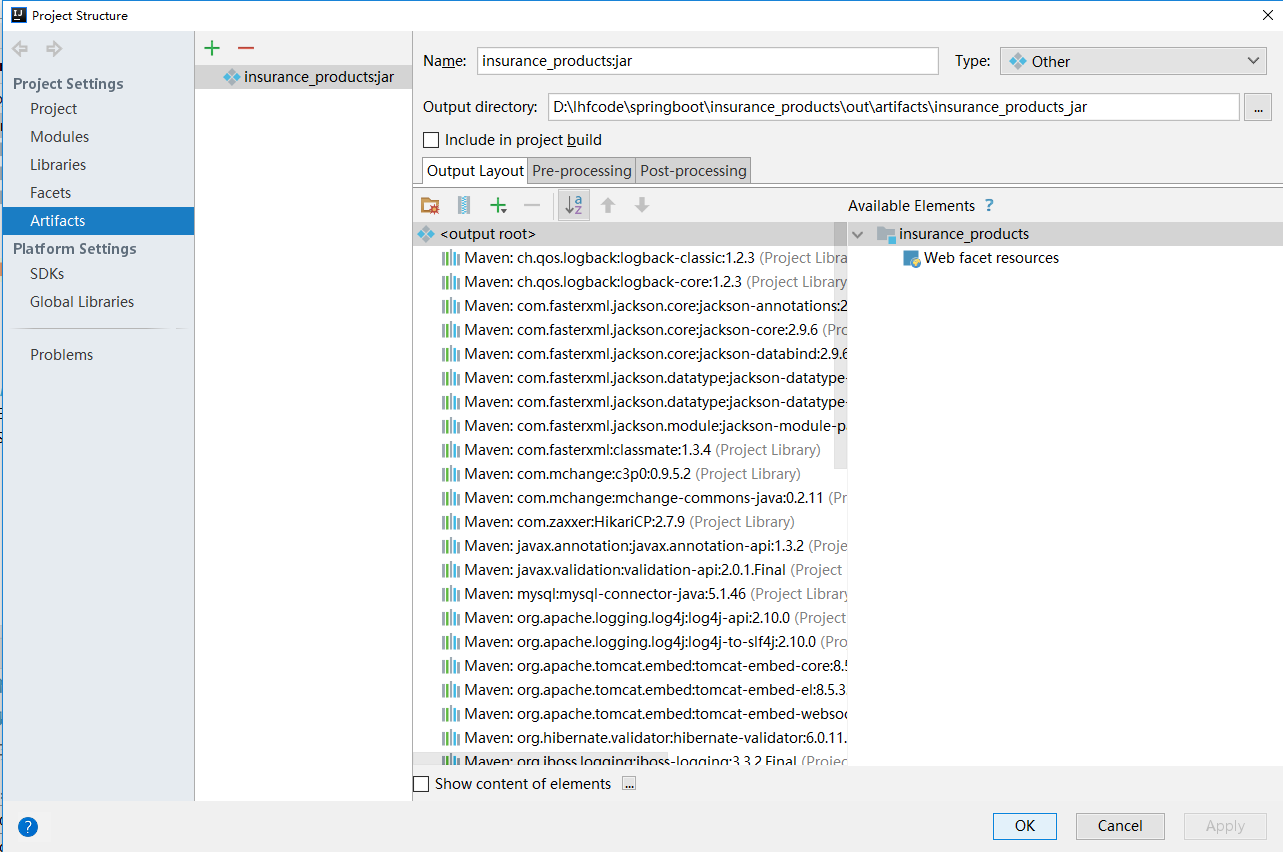
Task: Close the Project Structure dialog
Action: tap(1267, 15)
